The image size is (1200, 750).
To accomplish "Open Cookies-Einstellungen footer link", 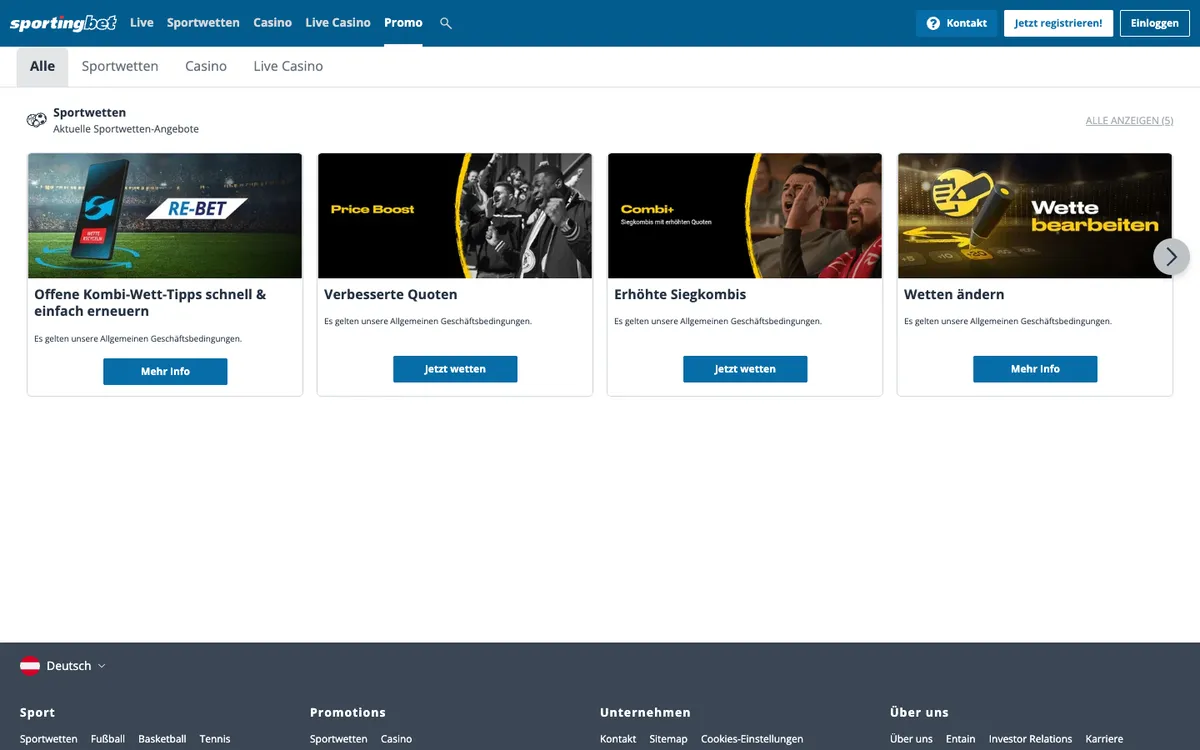I will point(752,739).
